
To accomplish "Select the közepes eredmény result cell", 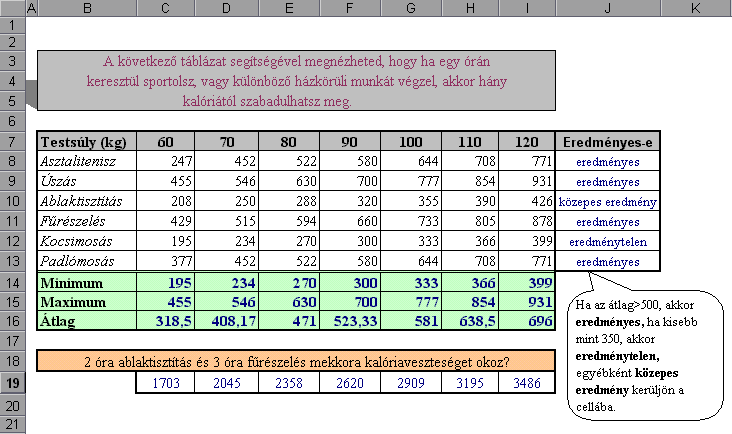I will point(610,201).
